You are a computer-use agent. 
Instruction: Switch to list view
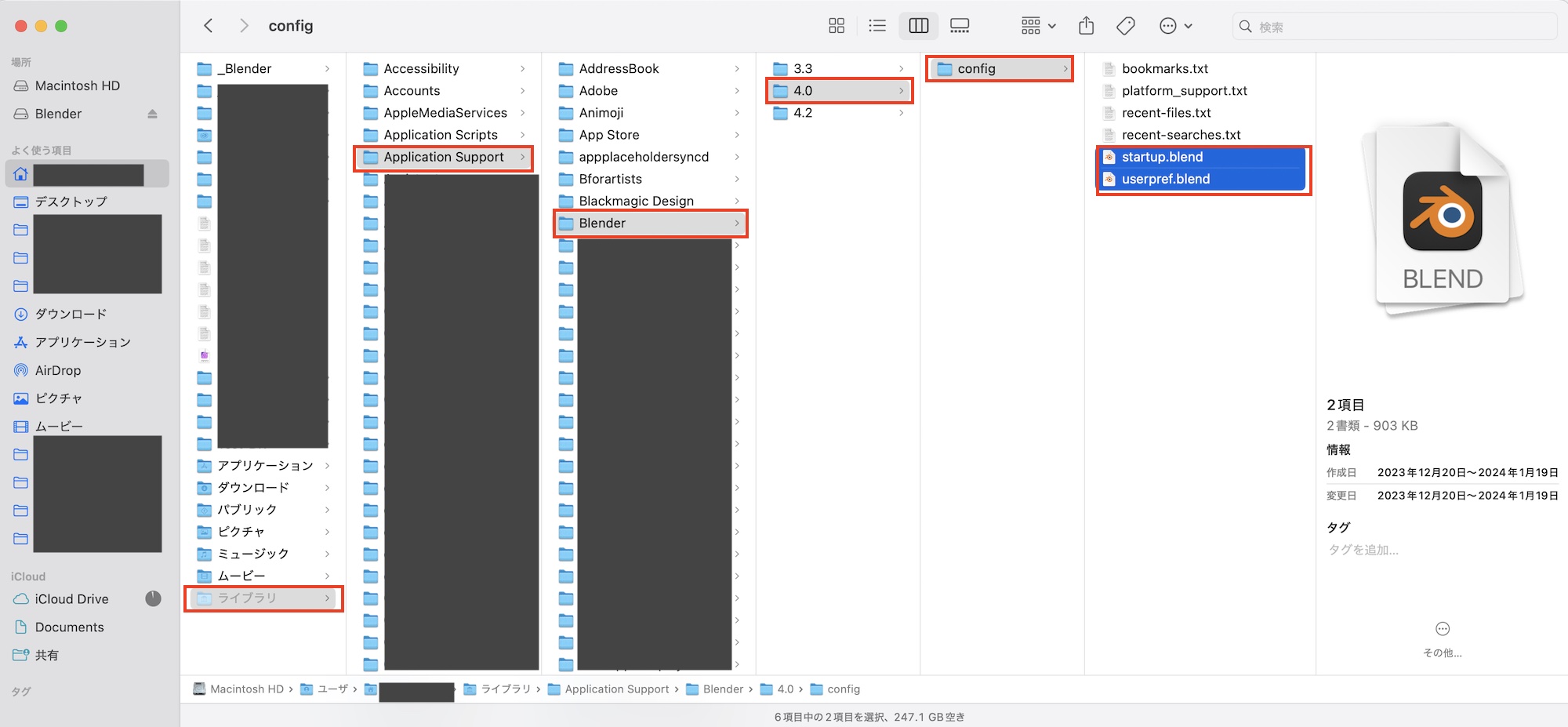coord(877,26)
